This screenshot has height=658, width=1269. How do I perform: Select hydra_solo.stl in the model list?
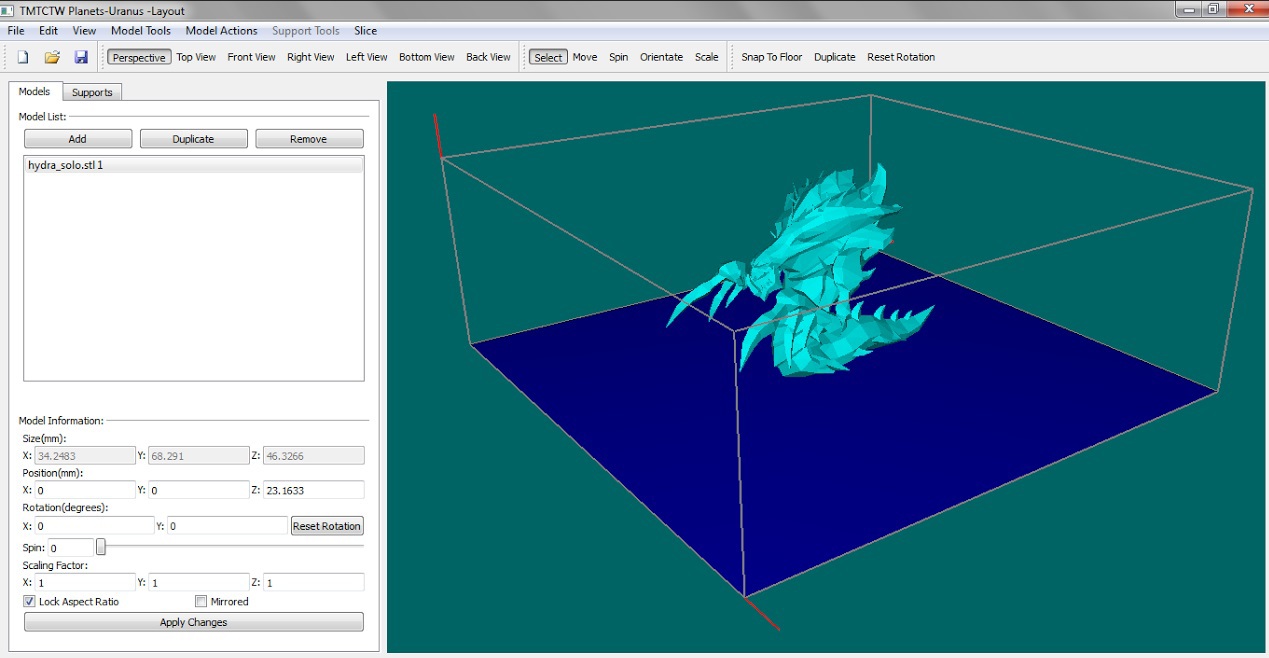click(66, 165)
